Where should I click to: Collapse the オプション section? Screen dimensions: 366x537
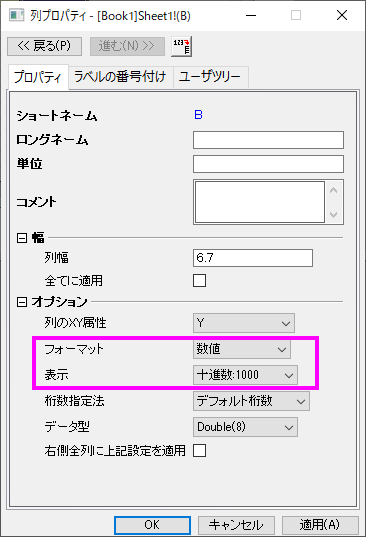[22, 302]
